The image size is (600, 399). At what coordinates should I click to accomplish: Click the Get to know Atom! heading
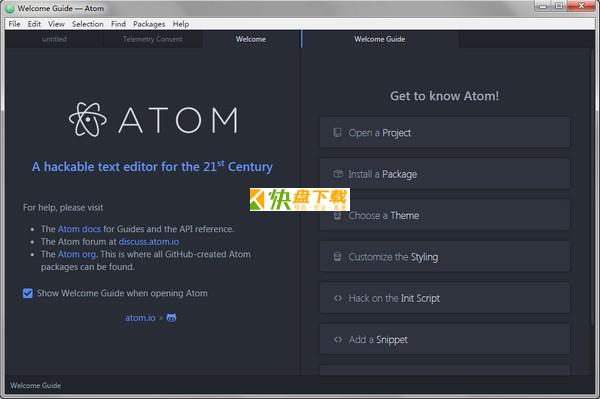click(445, 96)
